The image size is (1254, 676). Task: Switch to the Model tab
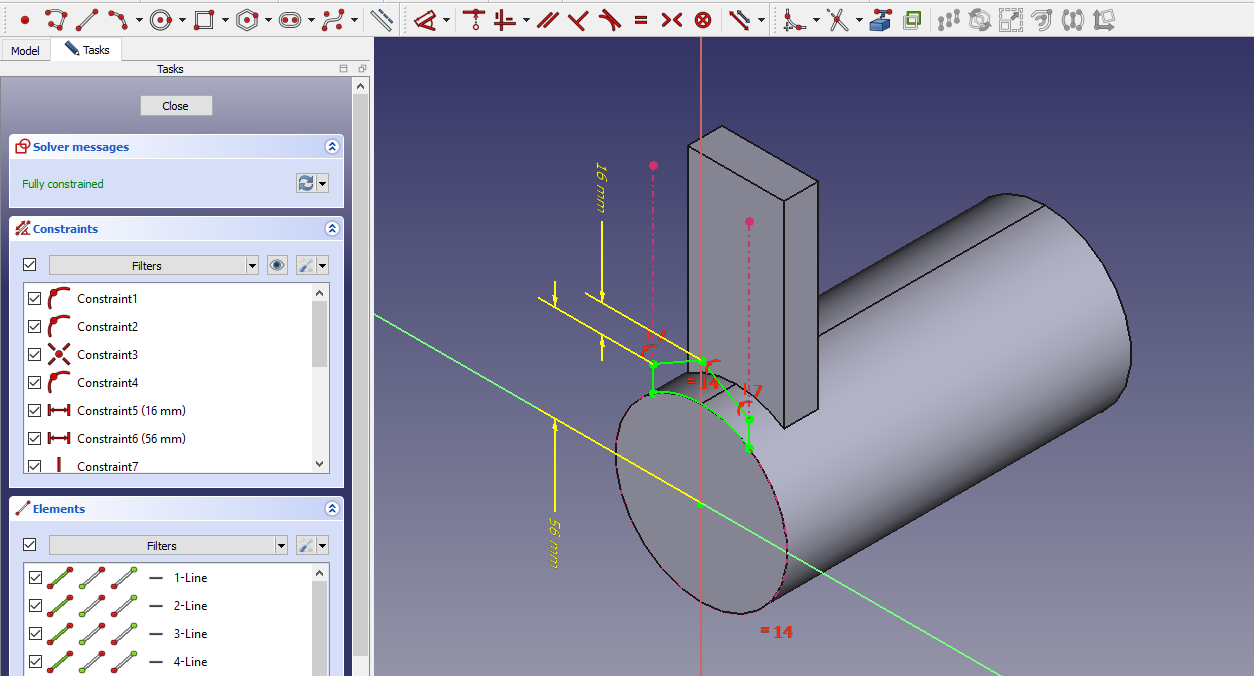coord(25,50)
